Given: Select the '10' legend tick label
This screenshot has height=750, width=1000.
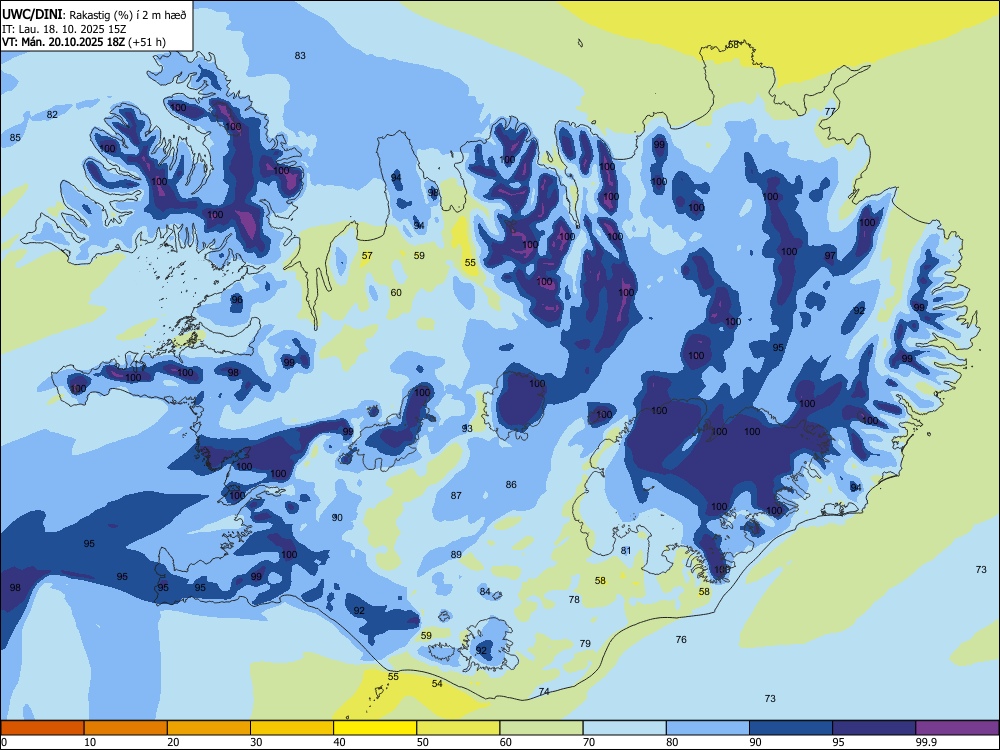Looking at the screenshot, I should click(90, 742).
